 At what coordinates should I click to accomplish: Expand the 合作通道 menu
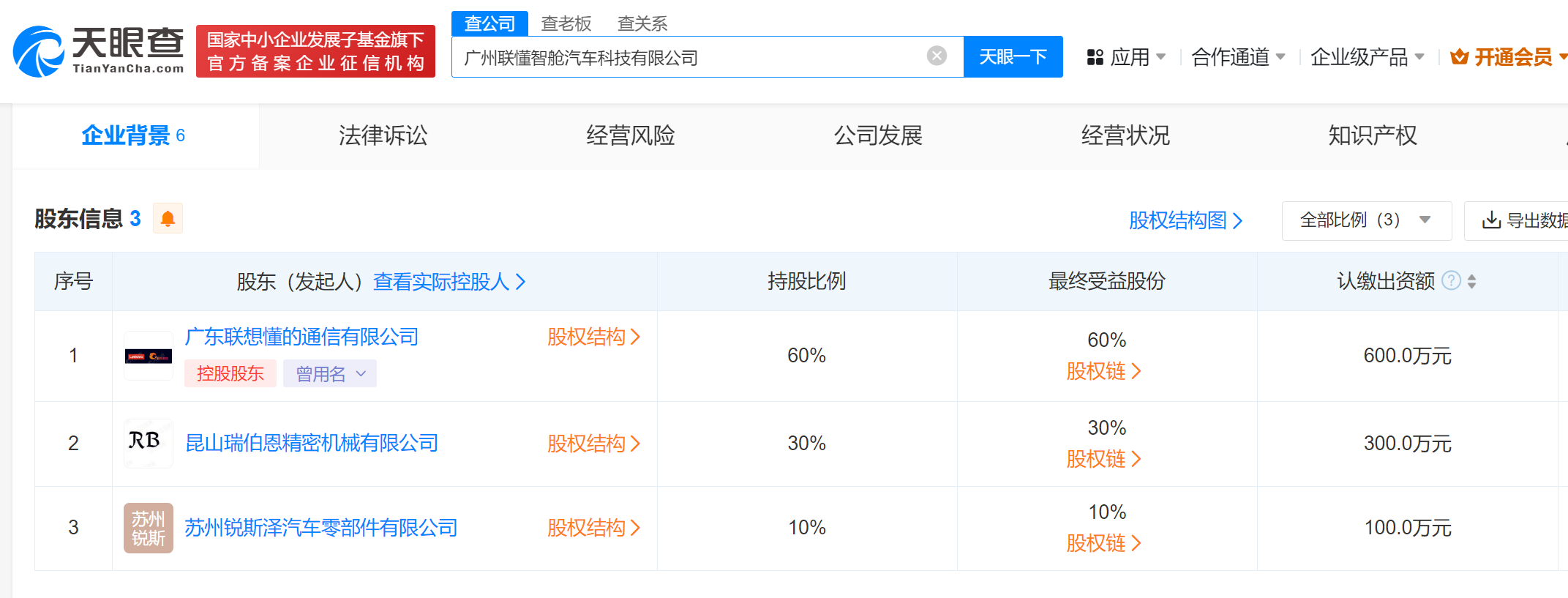point(1237,57)
